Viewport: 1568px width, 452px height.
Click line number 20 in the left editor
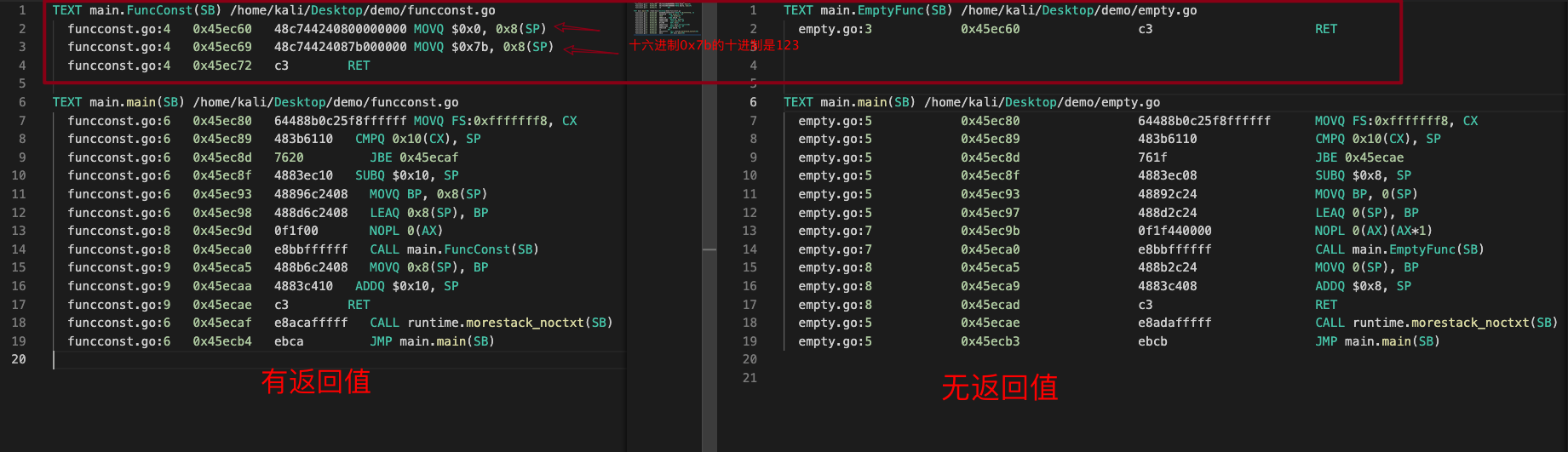point(19,359)
